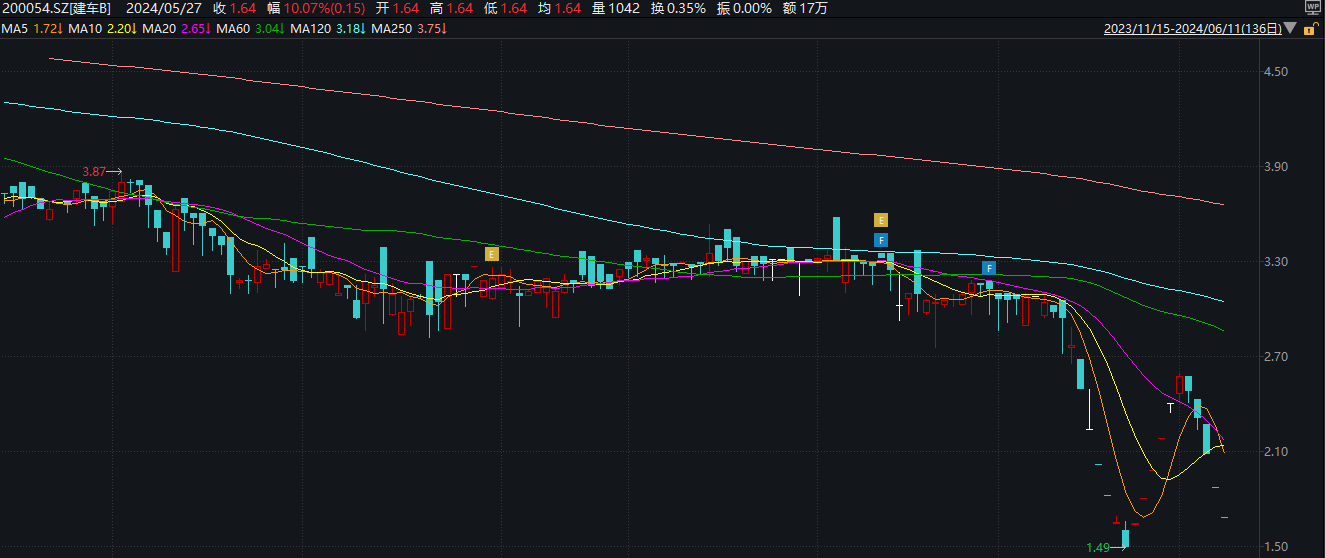Click the 2.70 price axis label

point(1275,357)
